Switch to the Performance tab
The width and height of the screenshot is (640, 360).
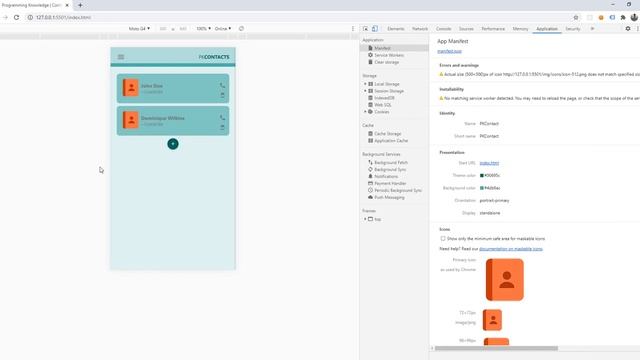click(493, 29)
